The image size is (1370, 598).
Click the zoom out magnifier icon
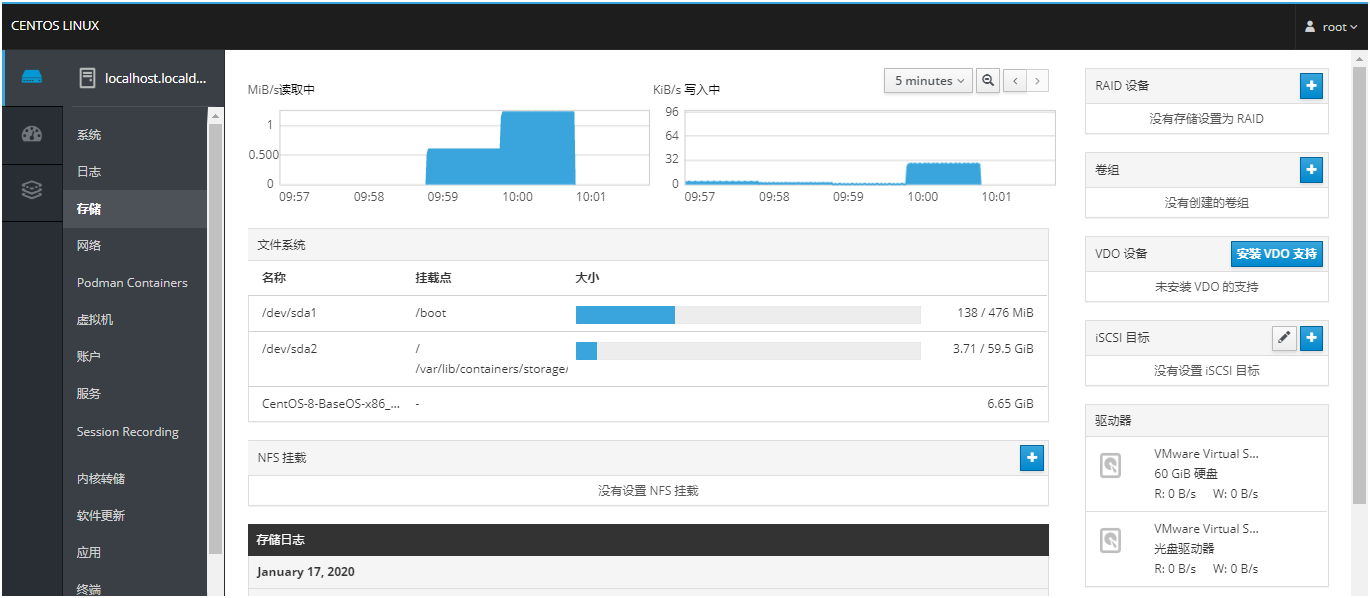click(x=988, y=81)
